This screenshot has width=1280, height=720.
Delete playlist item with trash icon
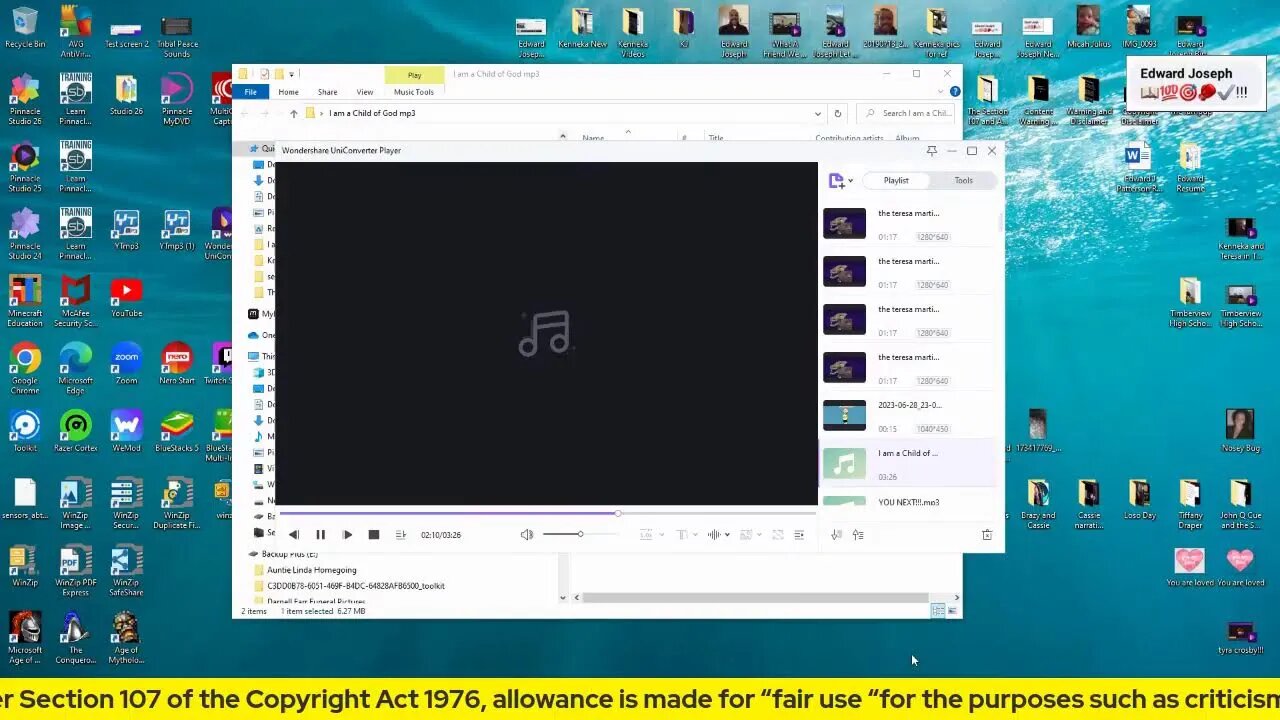click(987, 535)
